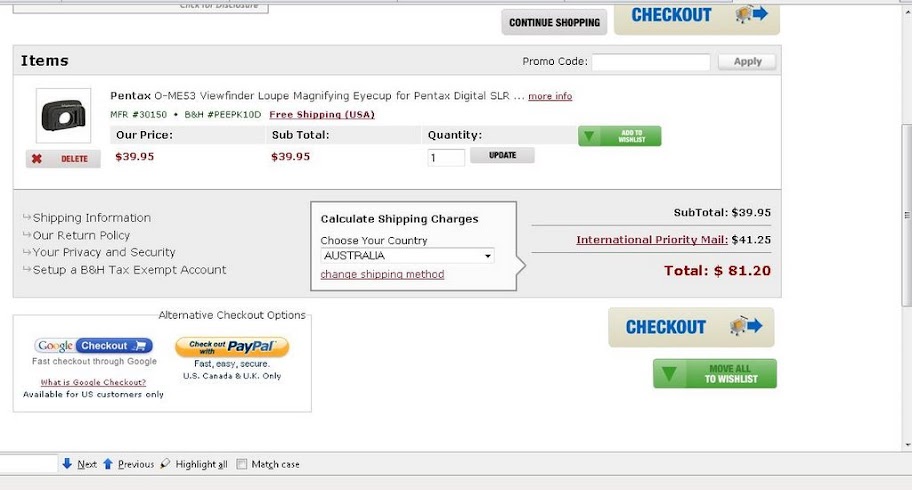Apply the promo code
Screen dimensions: 912x490
tap(747, 62)
